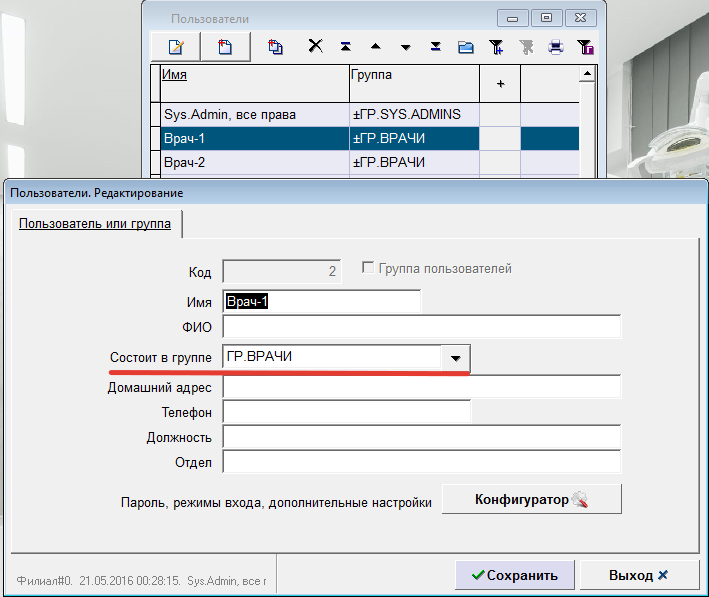Click the Сохранить button

(515, 575)
